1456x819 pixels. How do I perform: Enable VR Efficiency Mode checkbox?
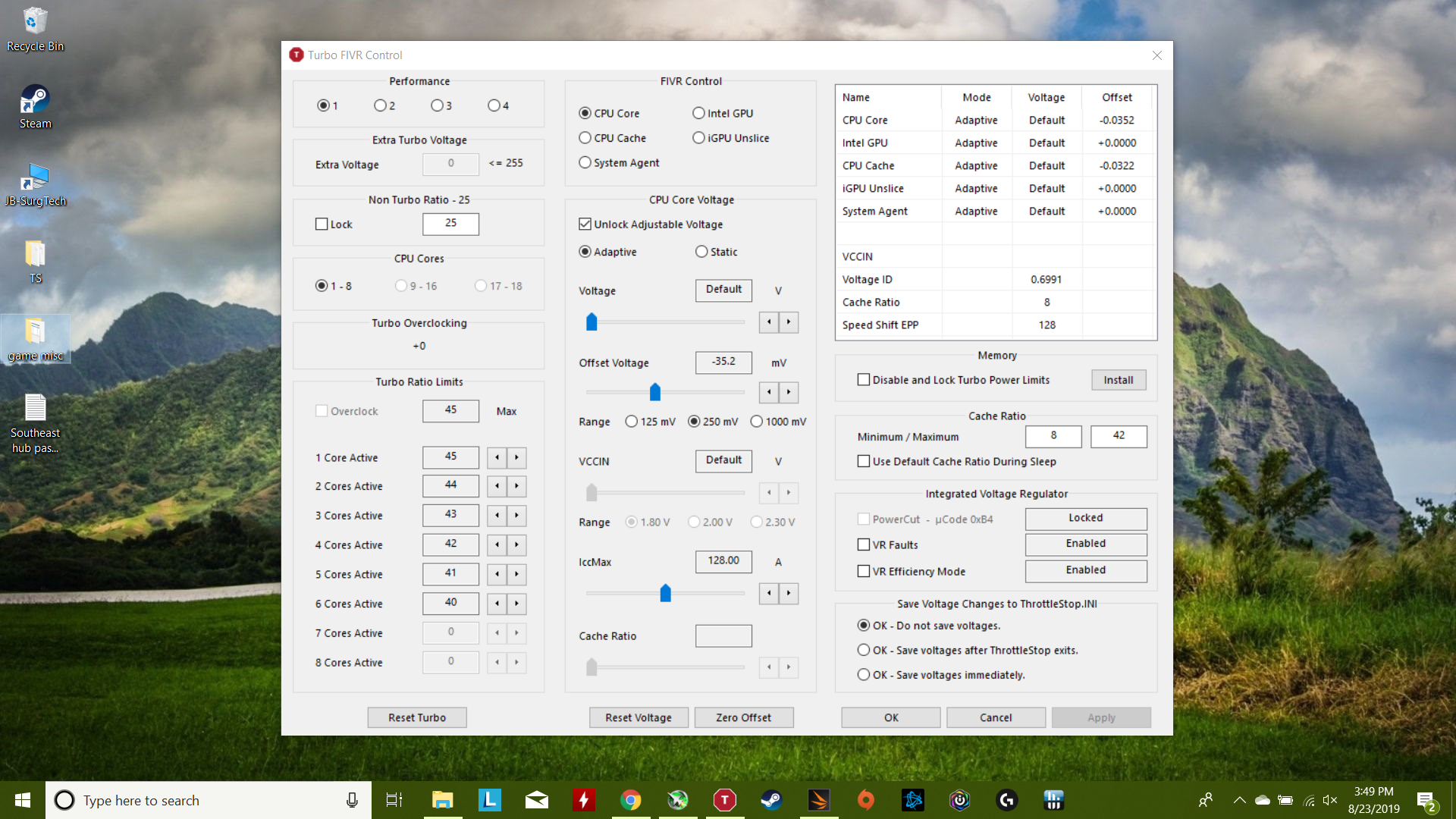(x=911, y=571)
